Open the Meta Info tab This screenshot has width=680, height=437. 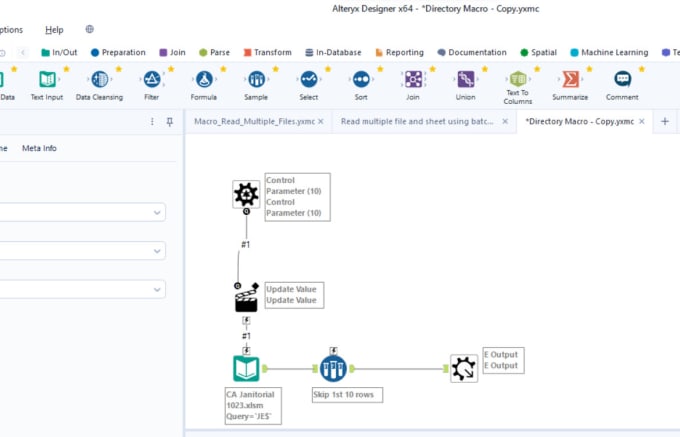click(x=39, y=148)
